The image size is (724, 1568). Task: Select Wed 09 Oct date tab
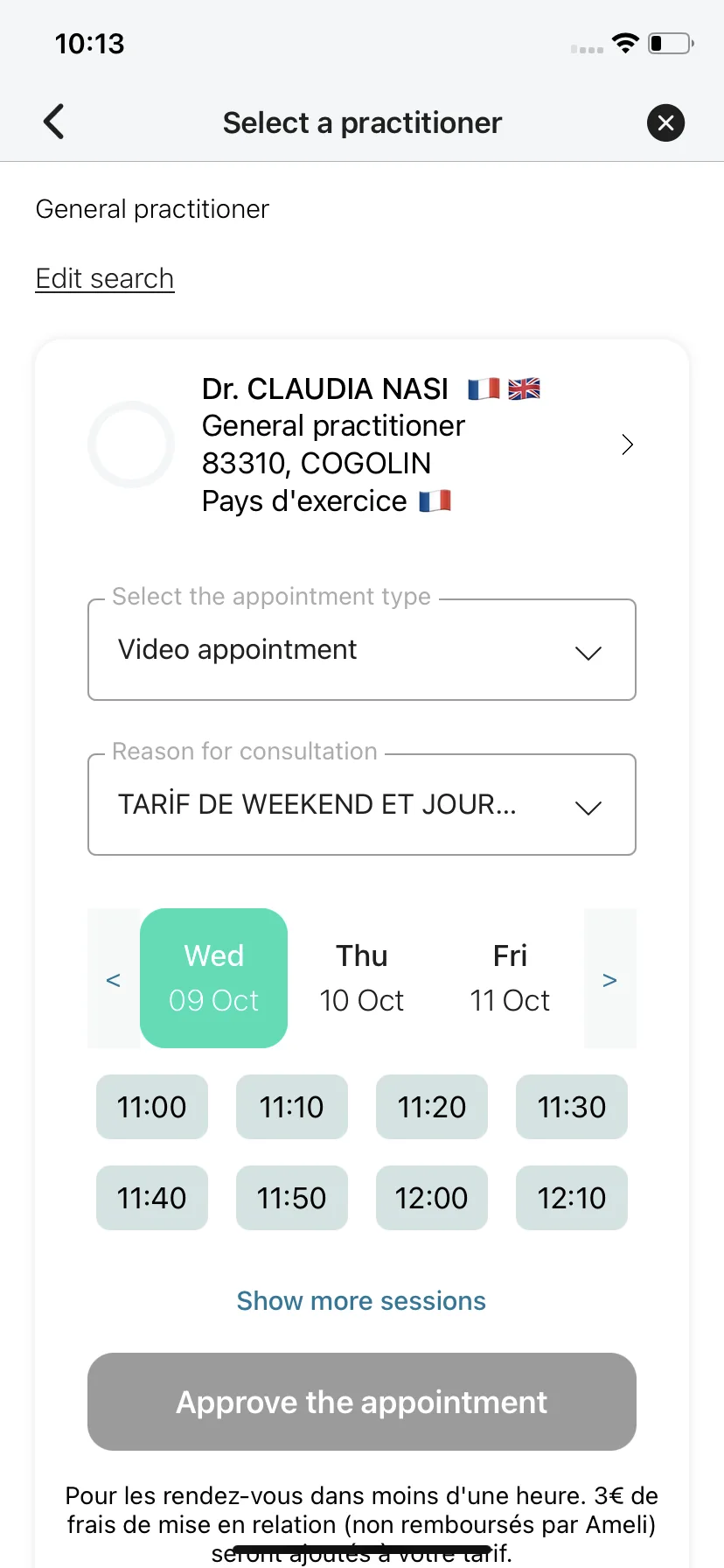click(213, 978)
